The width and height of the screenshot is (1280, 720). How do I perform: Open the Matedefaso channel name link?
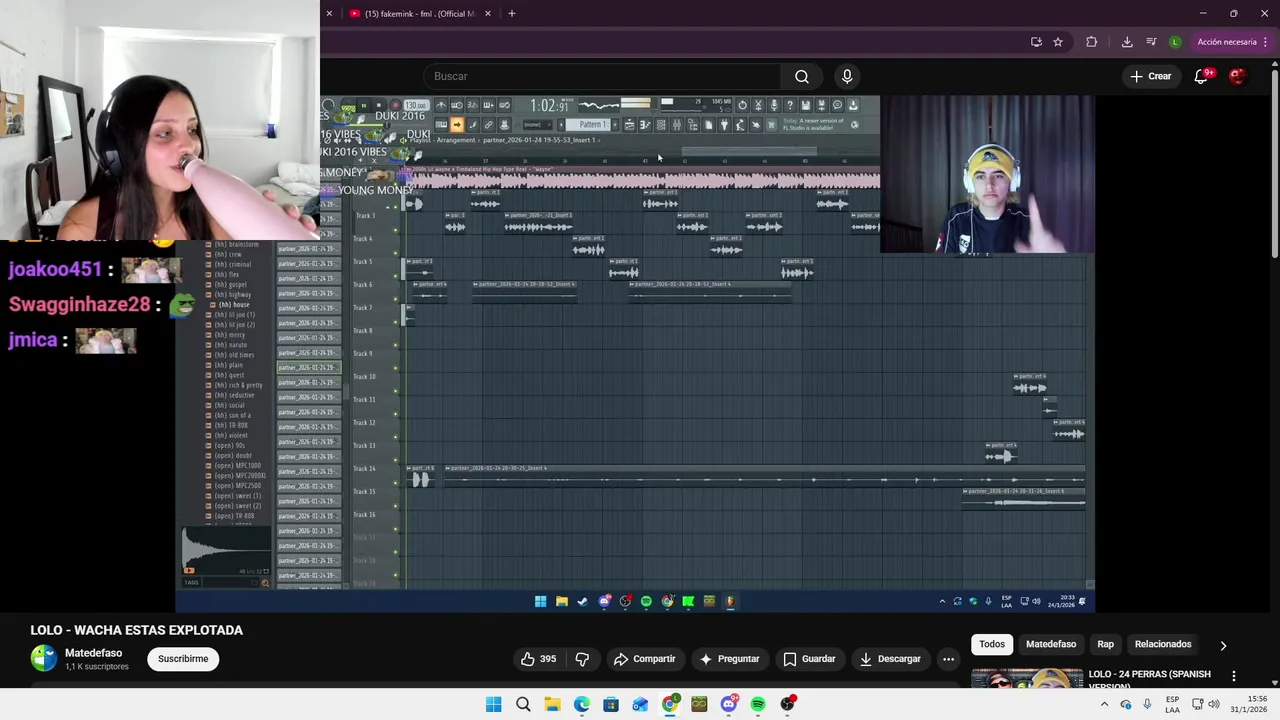point(93,653)
